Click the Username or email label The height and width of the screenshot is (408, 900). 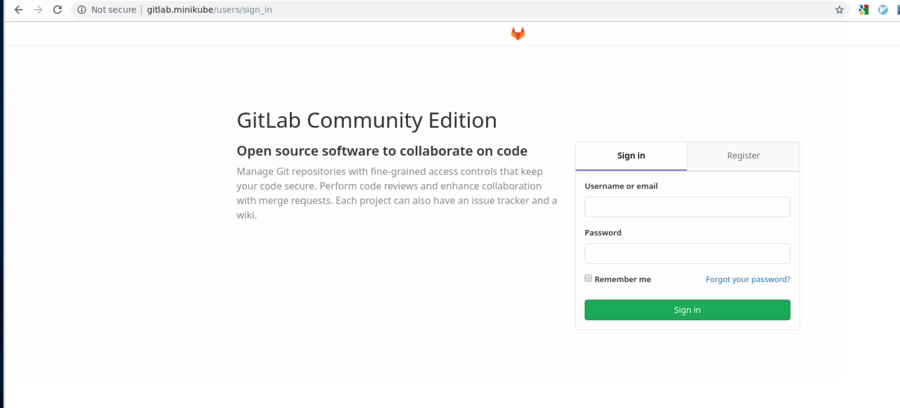point(621,186)
